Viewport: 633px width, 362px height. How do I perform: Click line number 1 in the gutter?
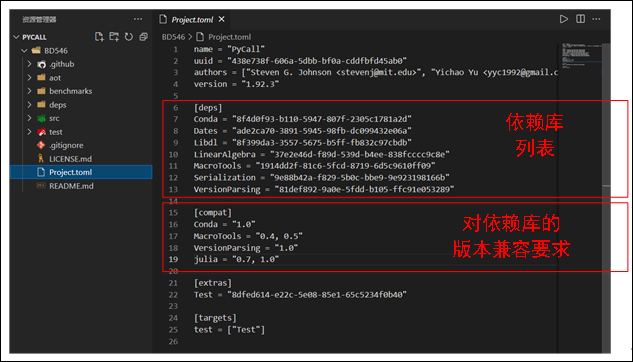[x=176, y=49]
